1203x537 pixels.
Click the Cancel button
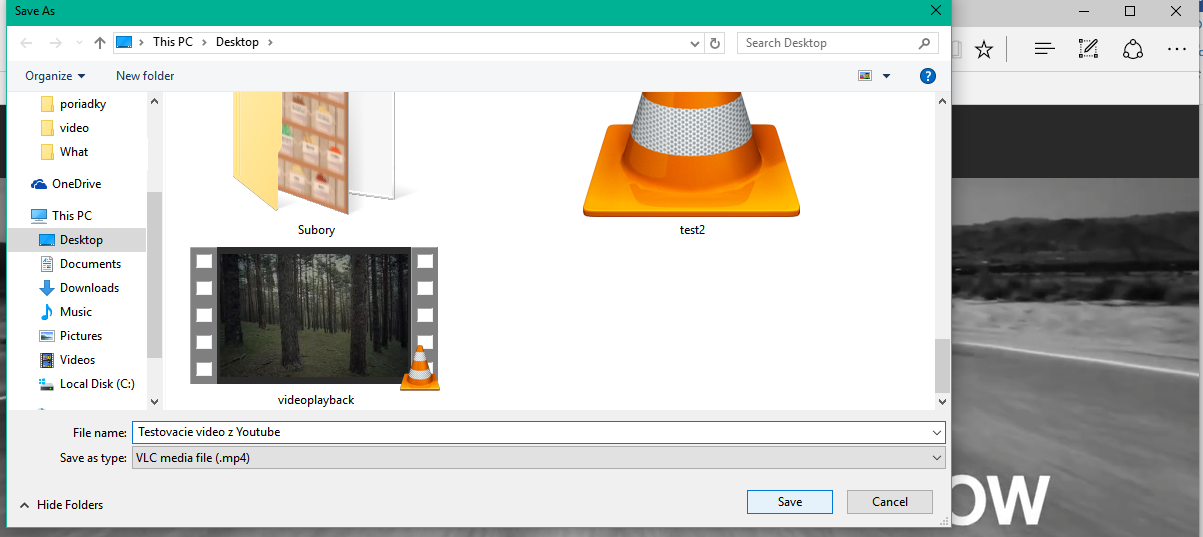click(889, 502)
